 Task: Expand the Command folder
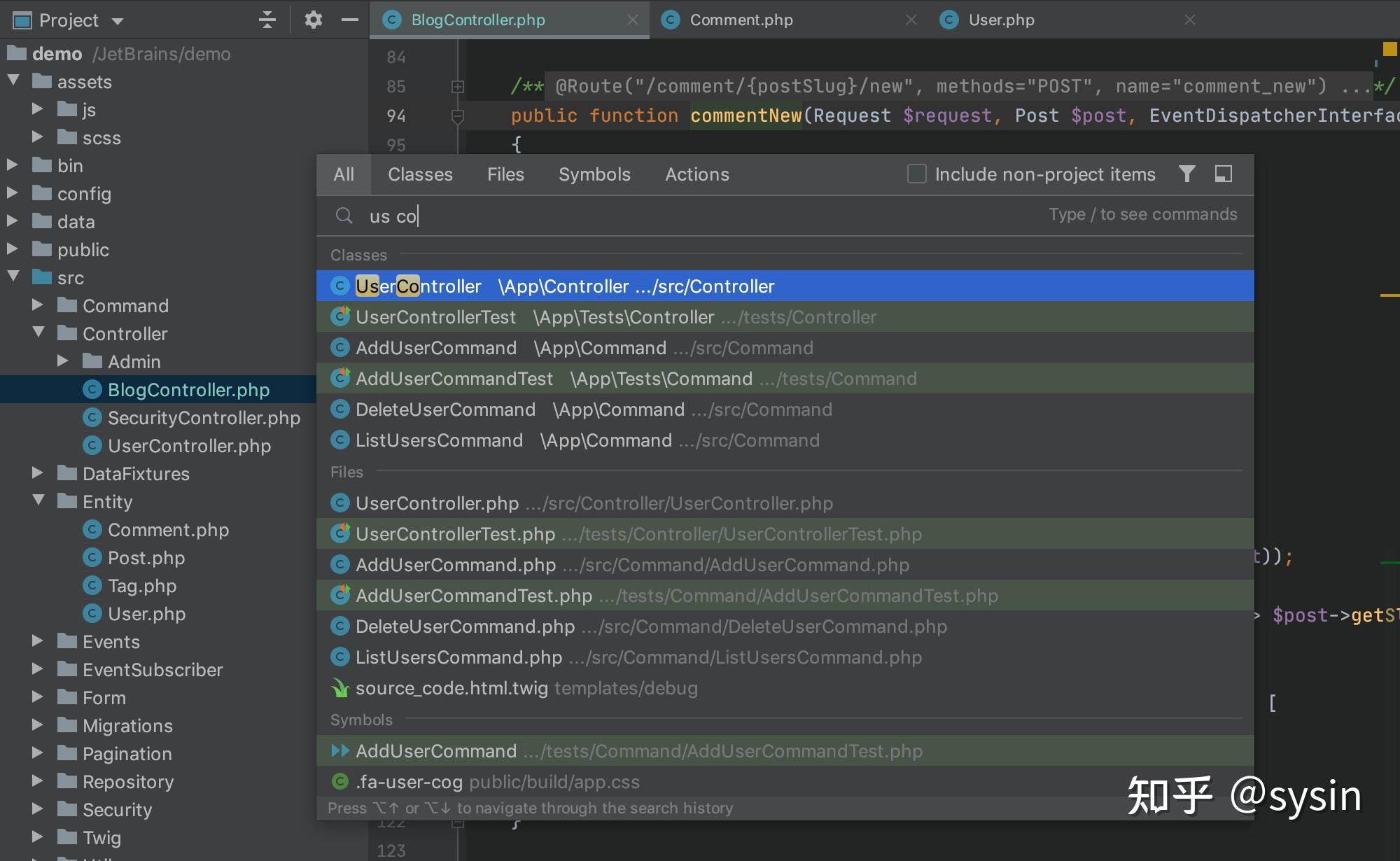click(x=38, y=305)
